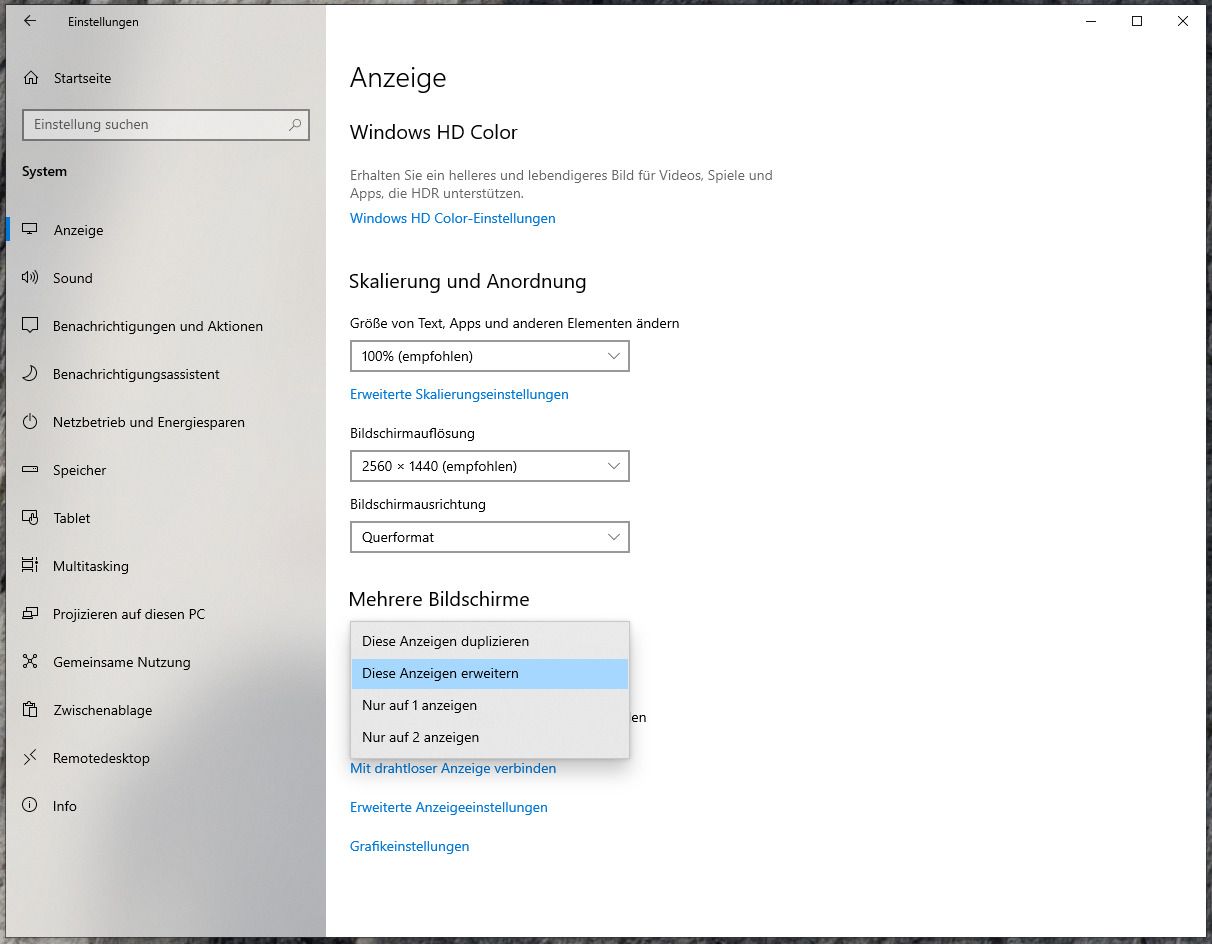1212x944 pixels.
Task: Click the Sound speaker icon in sidebar
Action: (x=30, y=278)
